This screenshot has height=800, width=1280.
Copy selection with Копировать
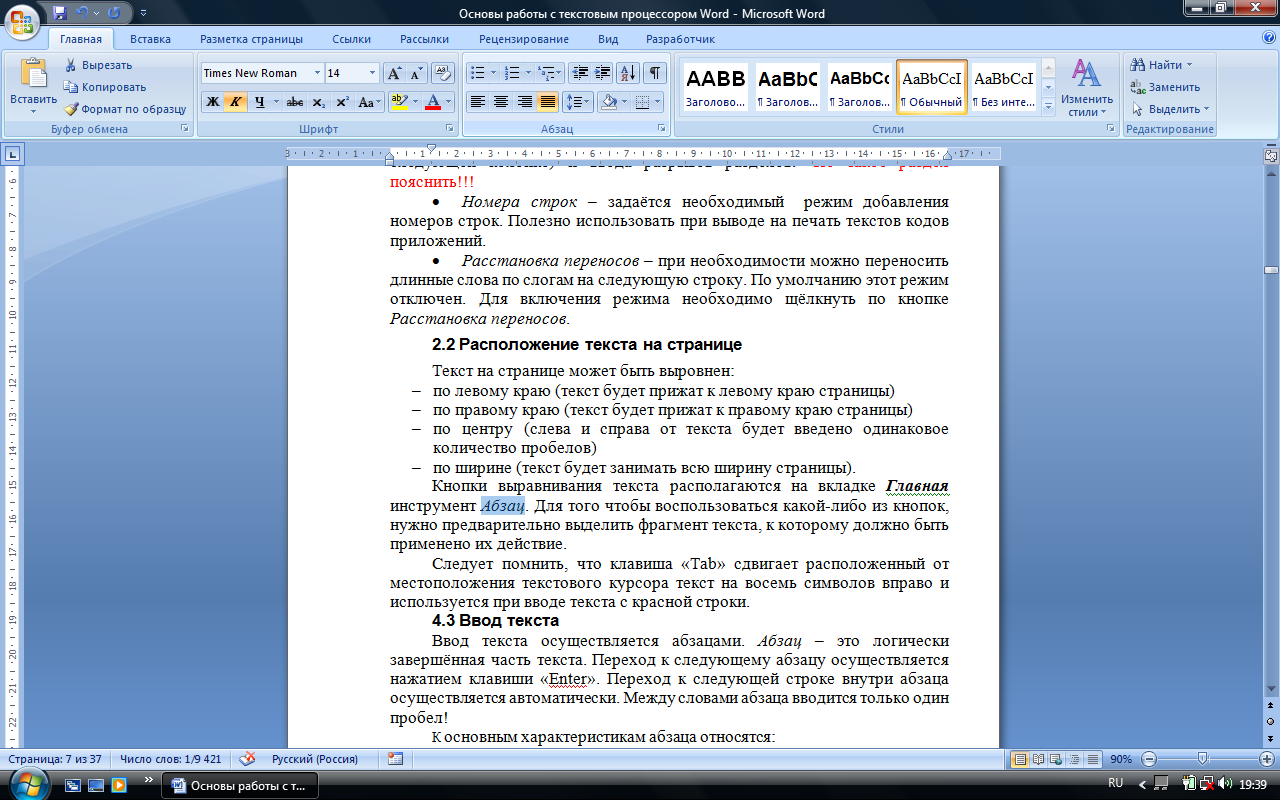(x=105, y=87)
